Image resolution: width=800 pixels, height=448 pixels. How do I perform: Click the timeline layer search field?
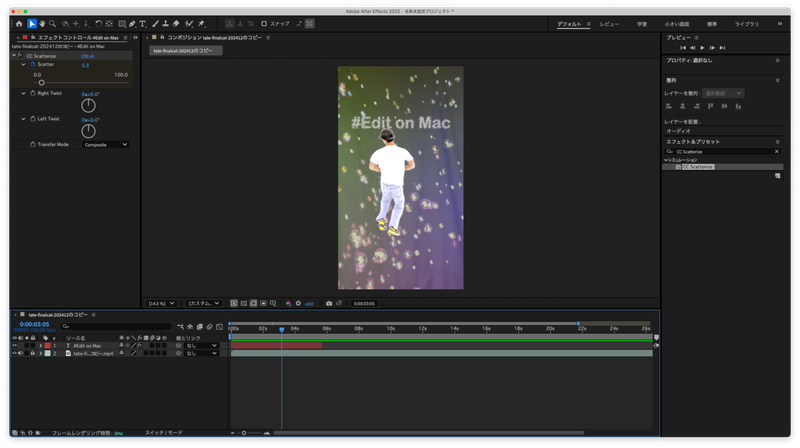(x=116, y=327)
